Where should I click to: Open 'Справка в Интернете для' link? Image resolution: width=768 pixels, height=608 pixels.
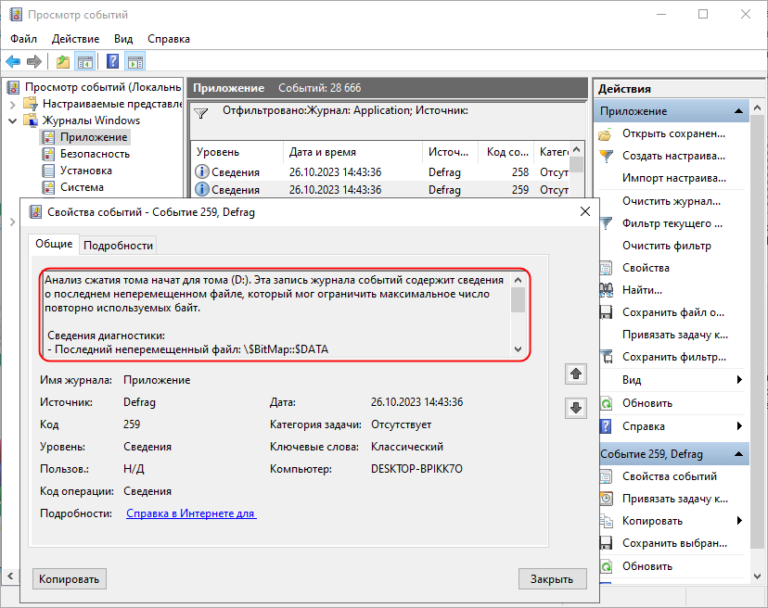coord(190,513)
